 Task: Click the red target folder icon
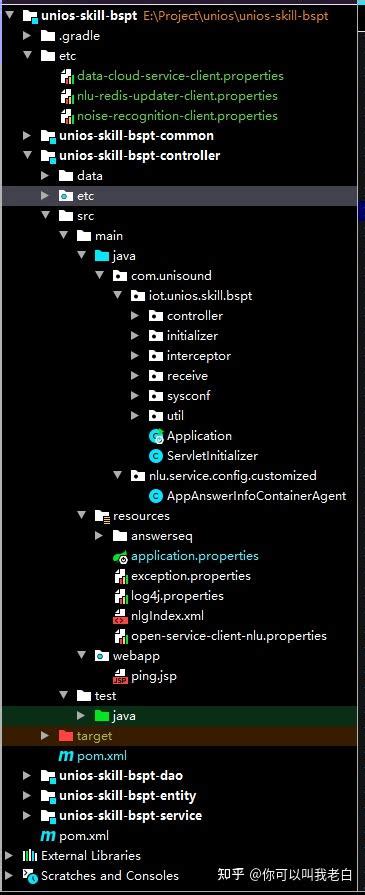coord(66,736)
